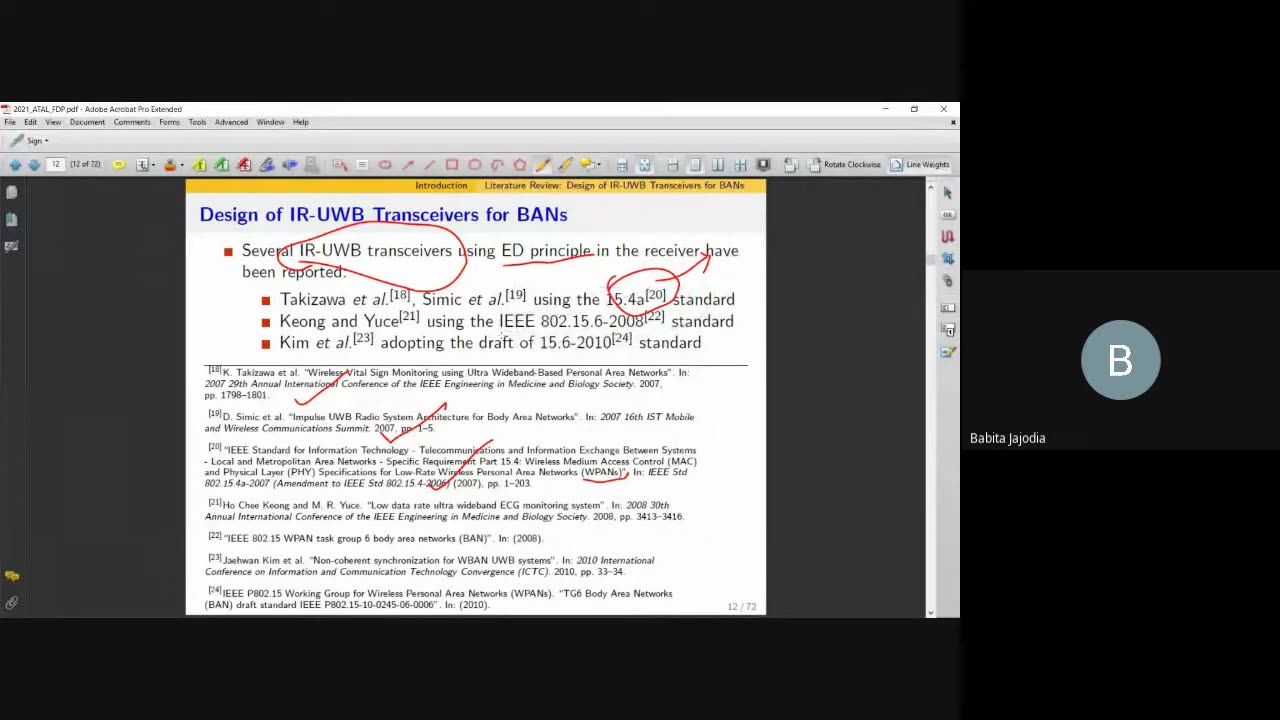Image resolution: width=1280 pixels, height=720 pixels.
Task: Click Rotate Clockwise button
Action: 845,165
